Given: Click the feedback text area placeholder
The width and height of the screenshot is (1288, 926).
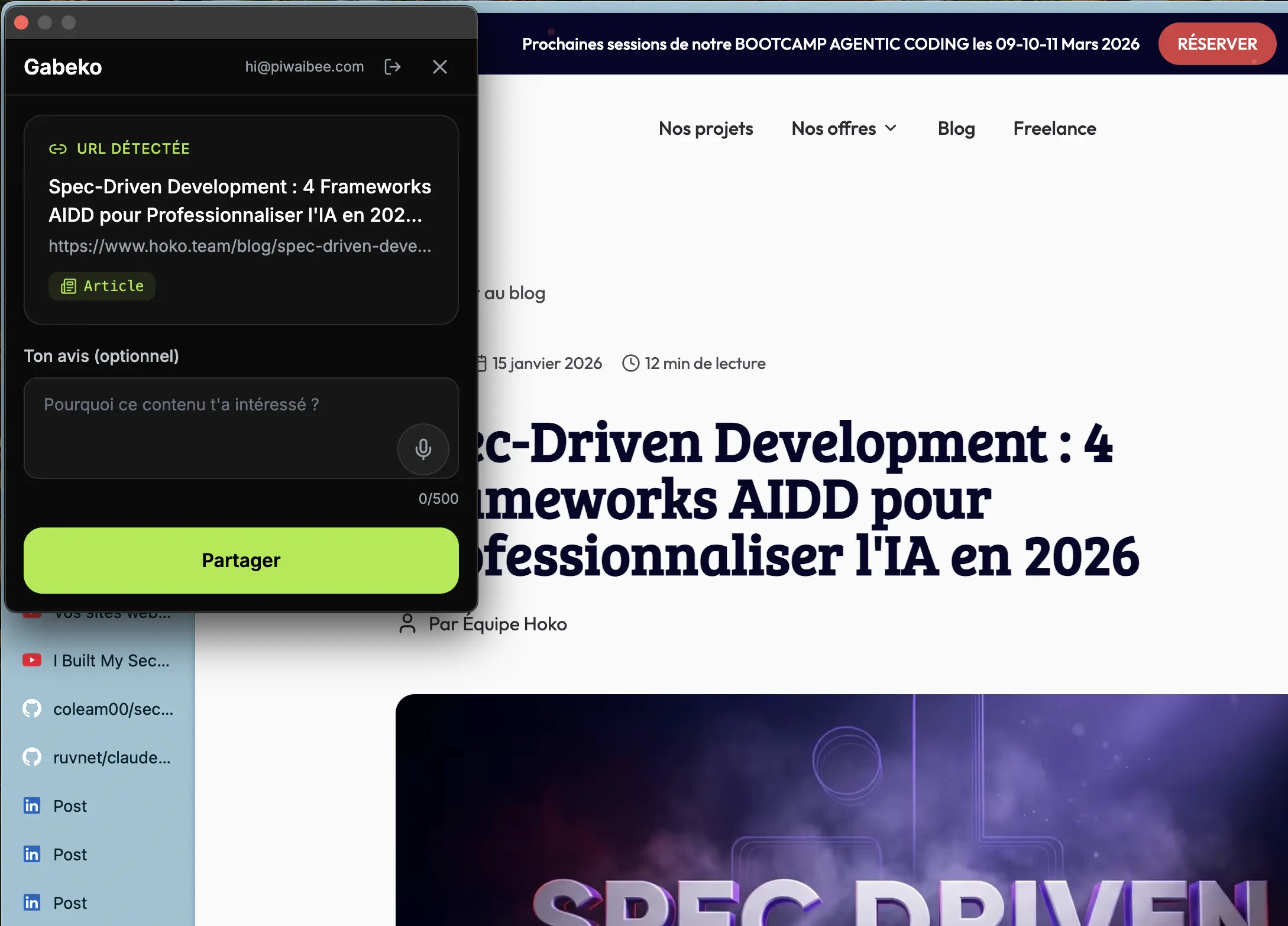Looking at the screenshot, I should click(180, 404).
